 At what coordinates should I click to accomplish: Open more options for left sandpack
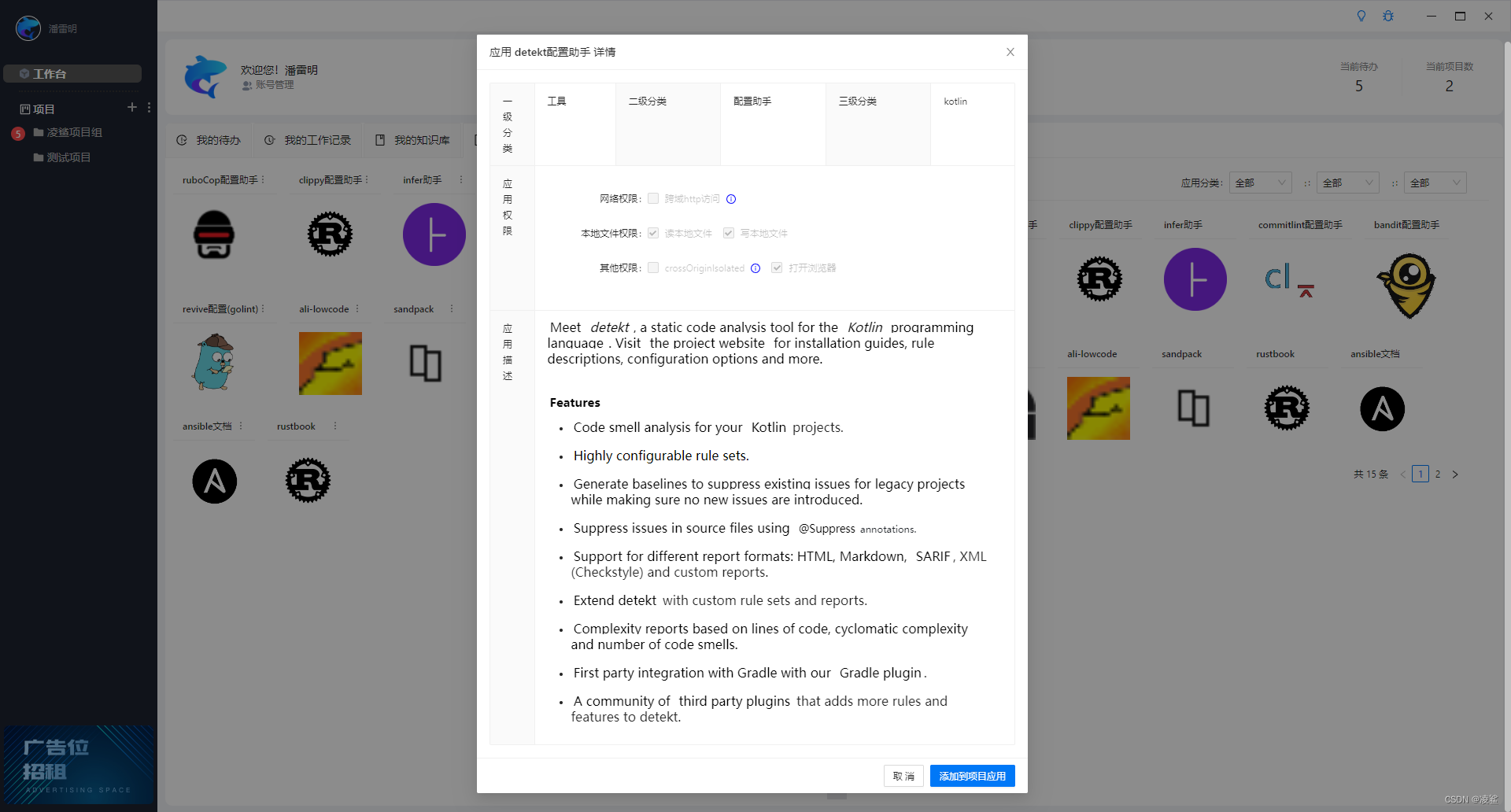(x=452, y=308)
